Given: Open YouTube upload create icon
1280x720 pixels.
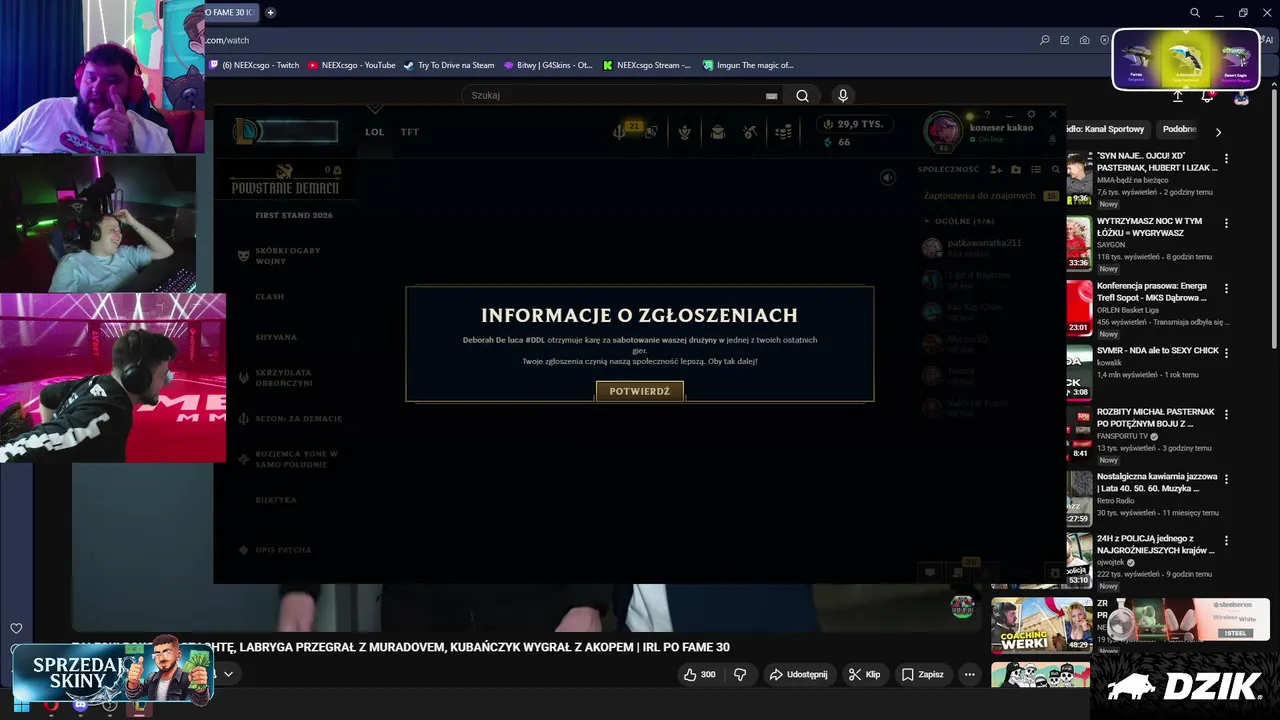Looking at the screenshot, I should tap(1178, 96).
